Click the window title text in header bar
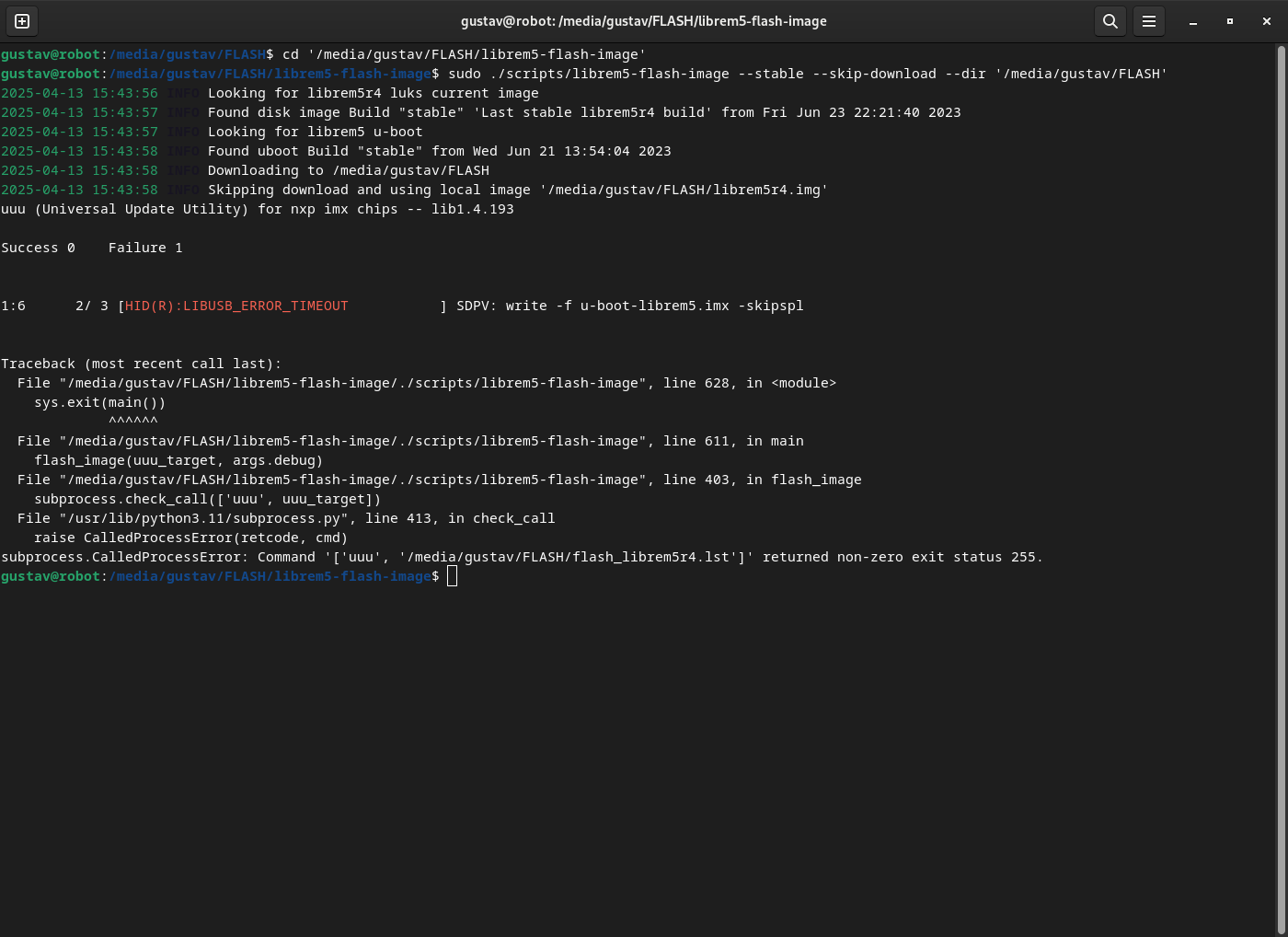The width and height of the screenshot is (1288, 937). click(x=644, y=21)
